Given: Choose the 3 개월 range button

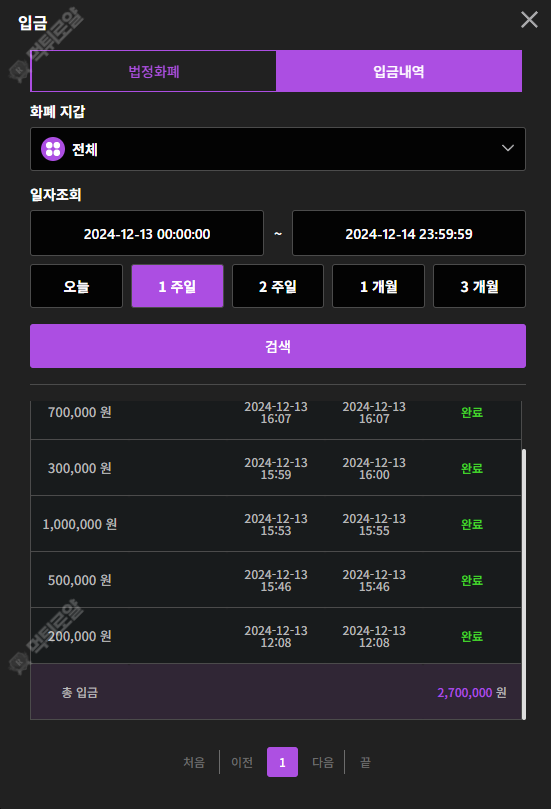Looking at the screenshot, I should 479,286.
